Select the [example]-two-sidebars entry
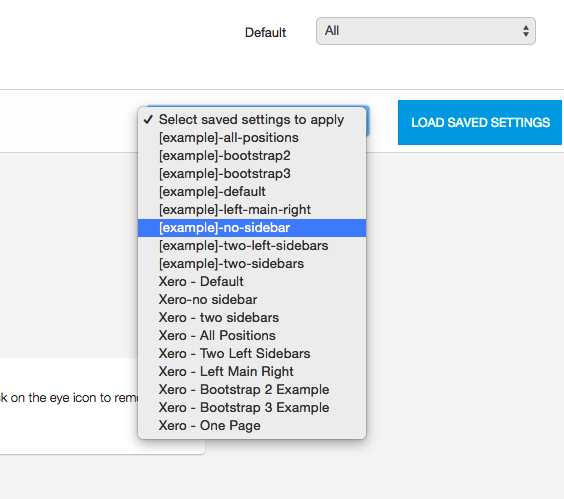The image size is (564, 499). pyautogui.click(x=252, y=264)
